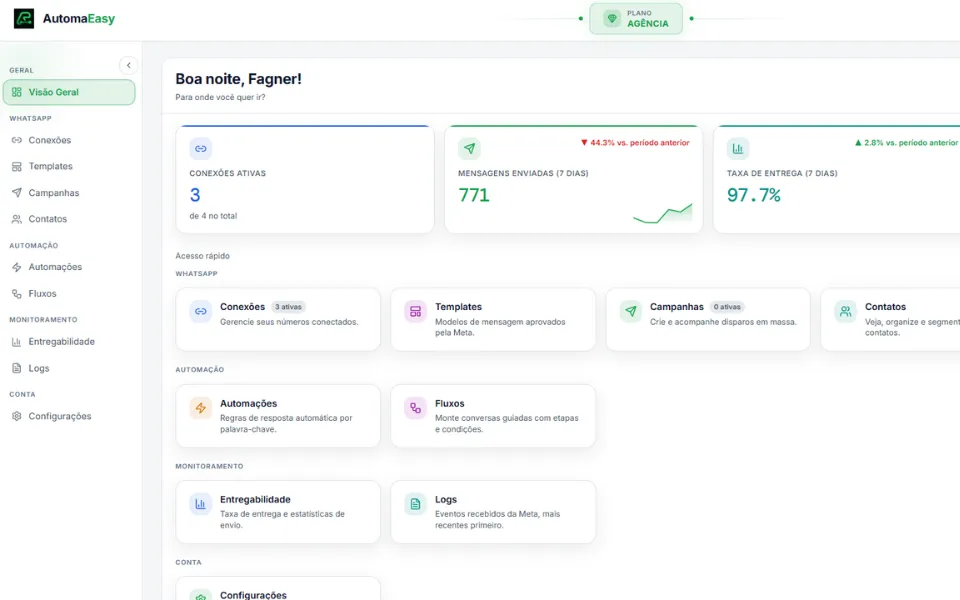Open the Contatos quick access card
The height and width of the screenshot is (600, 960).
pos(891,320)
